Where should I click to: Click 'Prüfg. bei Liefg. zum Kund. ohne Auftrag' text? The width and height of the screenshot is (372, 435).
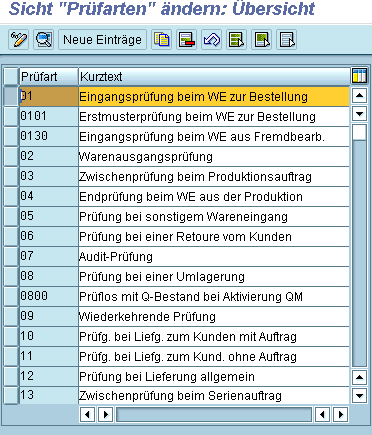(188, 357)
